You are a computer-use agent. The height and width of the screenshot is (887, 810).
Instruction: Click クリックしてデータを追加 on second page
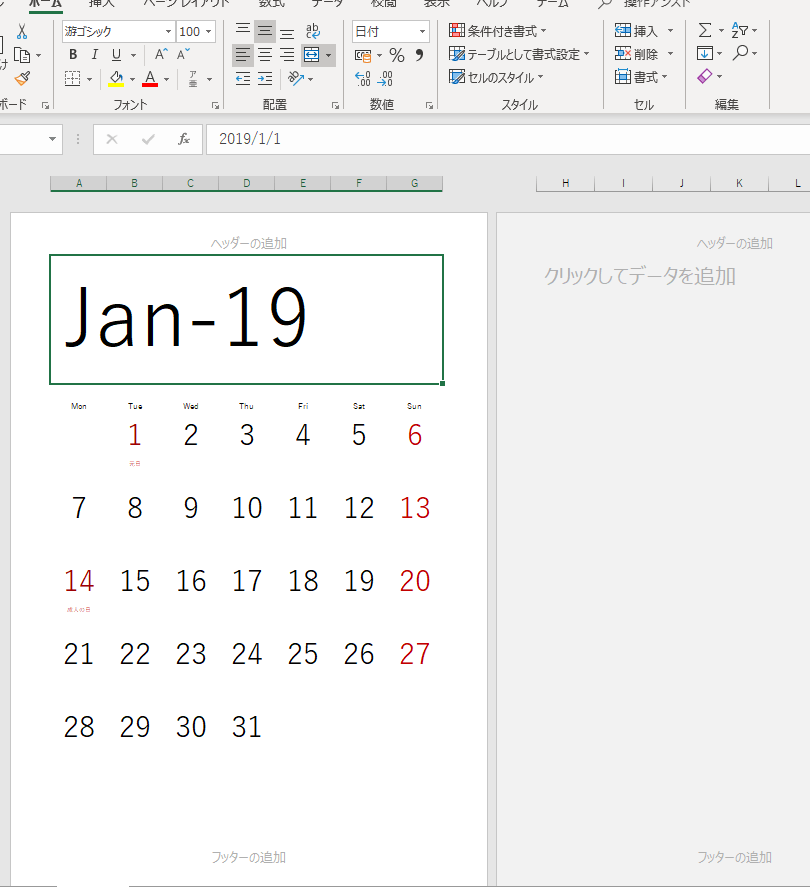640,276
